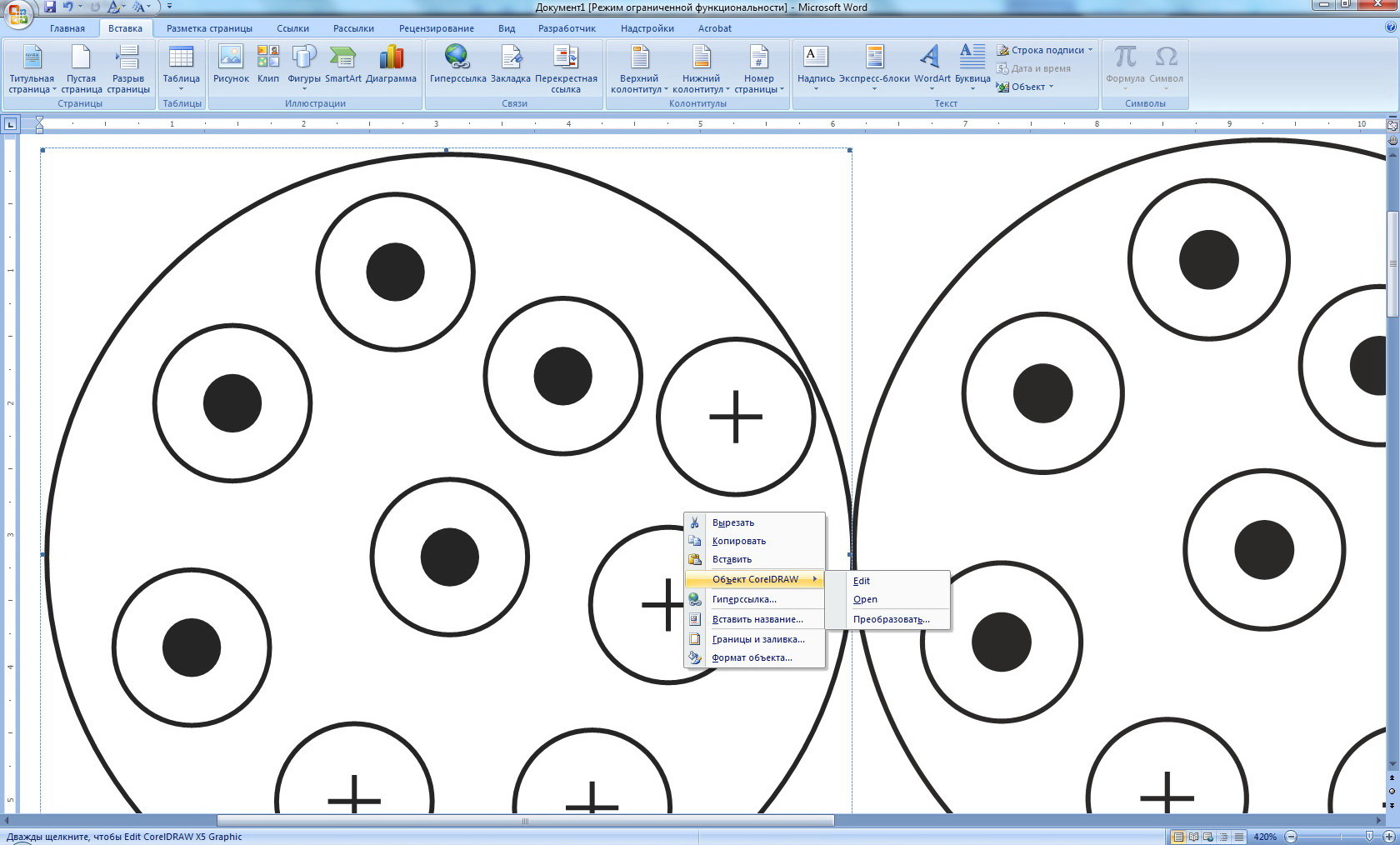The width and height of the screenshot is (1400, 845).
Task: Insert a Перекрестная ссылка
Action: [x=566, y=68]
